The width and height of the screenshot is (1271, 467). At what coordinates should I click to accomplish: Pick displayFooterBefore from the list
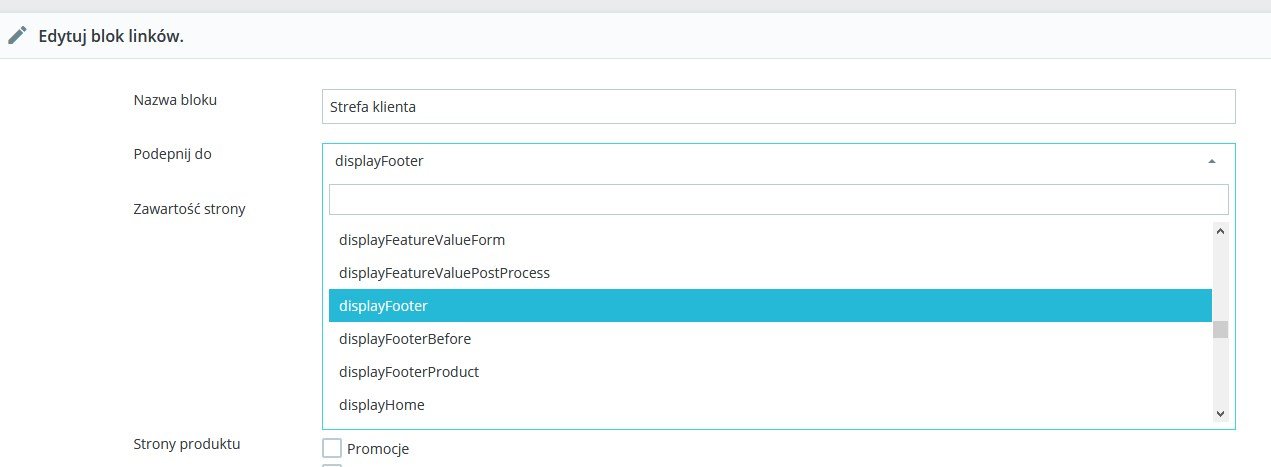click(405, 339)
